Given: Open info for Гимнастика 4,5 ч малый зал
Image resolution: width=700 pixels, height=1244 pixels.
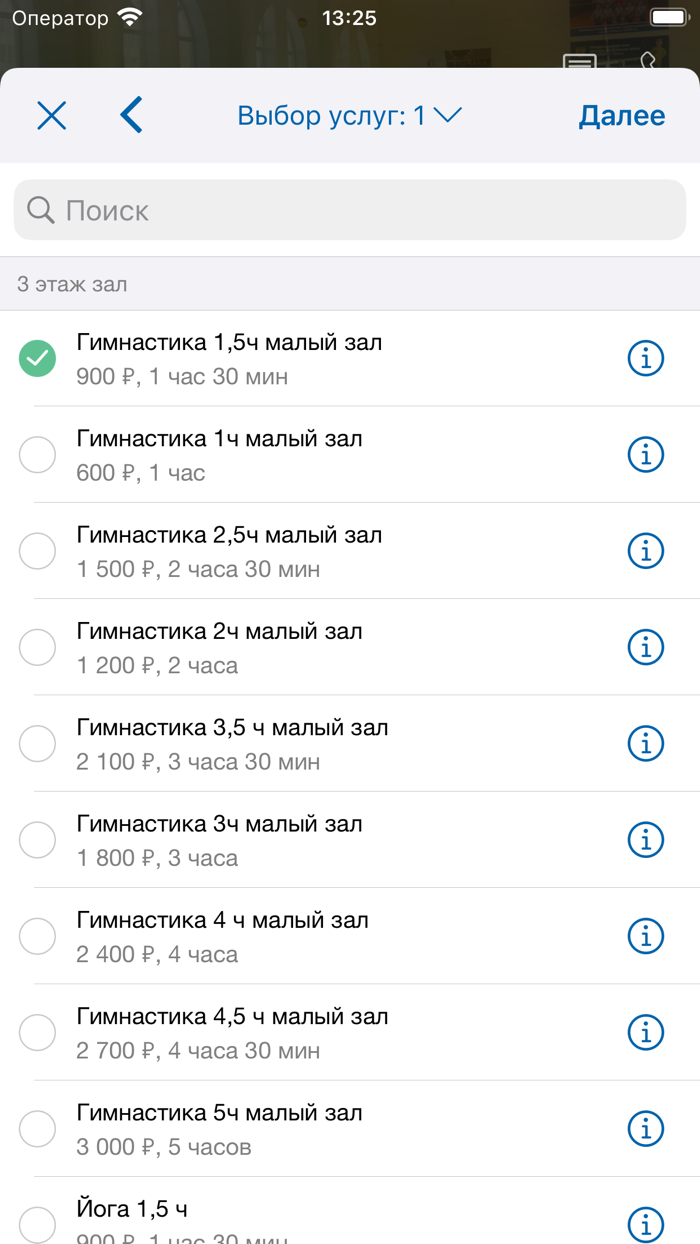Looking at the screenshot, I should coord(646,1032).
